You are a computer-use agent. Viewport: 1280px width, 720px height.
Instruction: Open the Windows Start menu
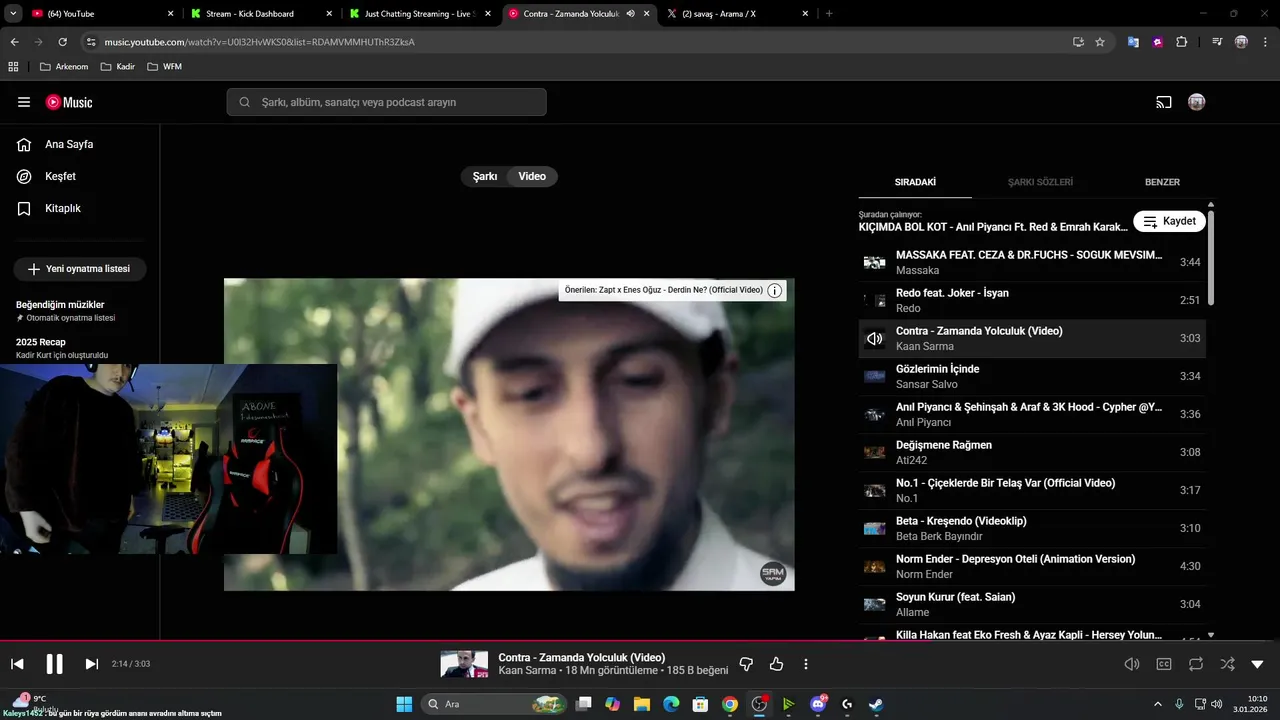404,704
